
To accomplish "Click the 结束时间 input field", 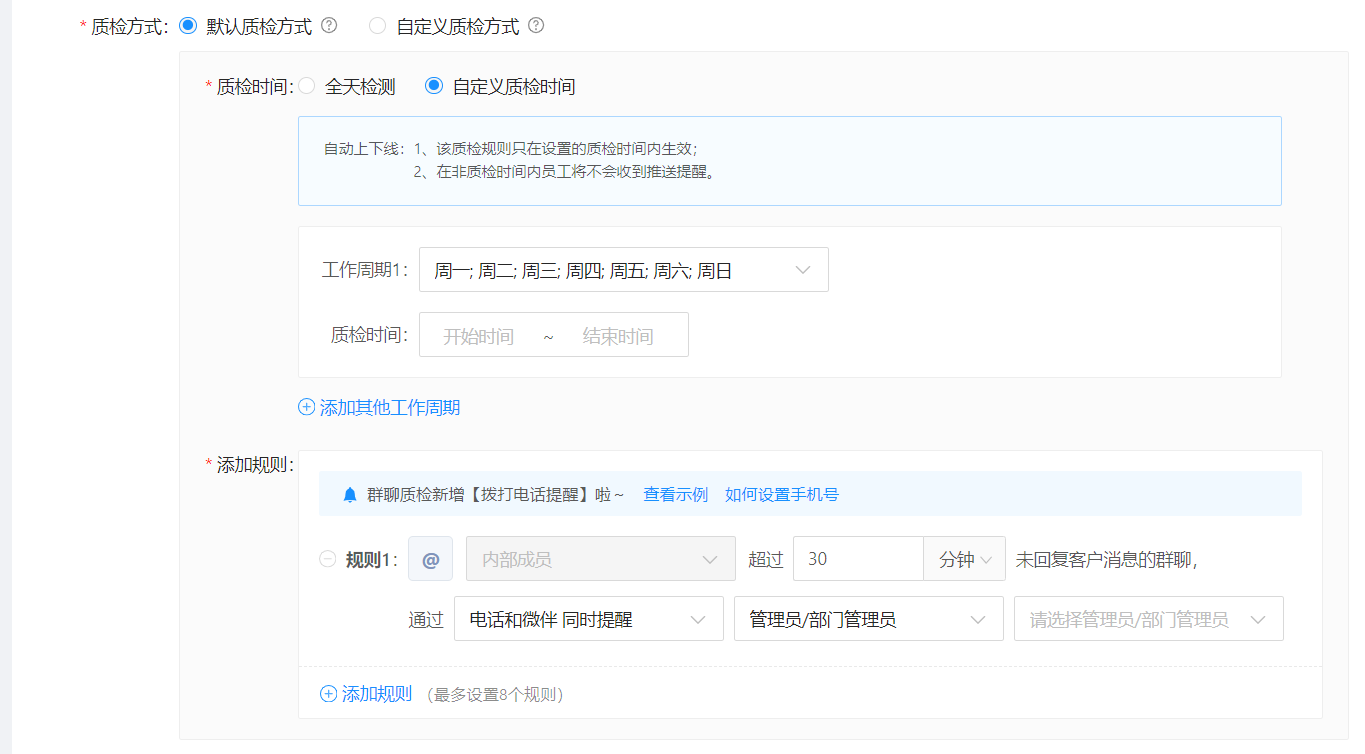I will [618, 336].
